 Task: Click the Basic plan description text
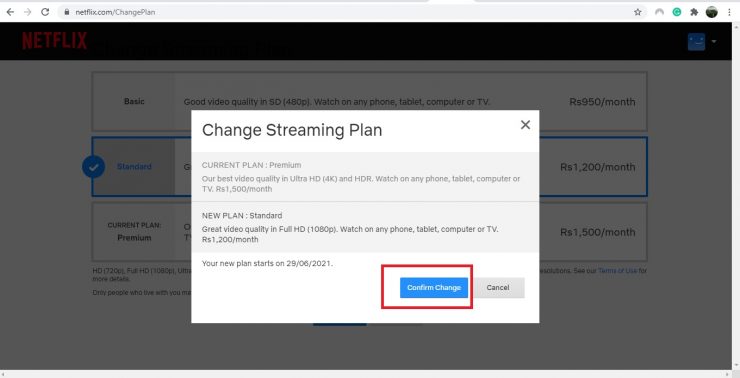[x=337, y=102]
